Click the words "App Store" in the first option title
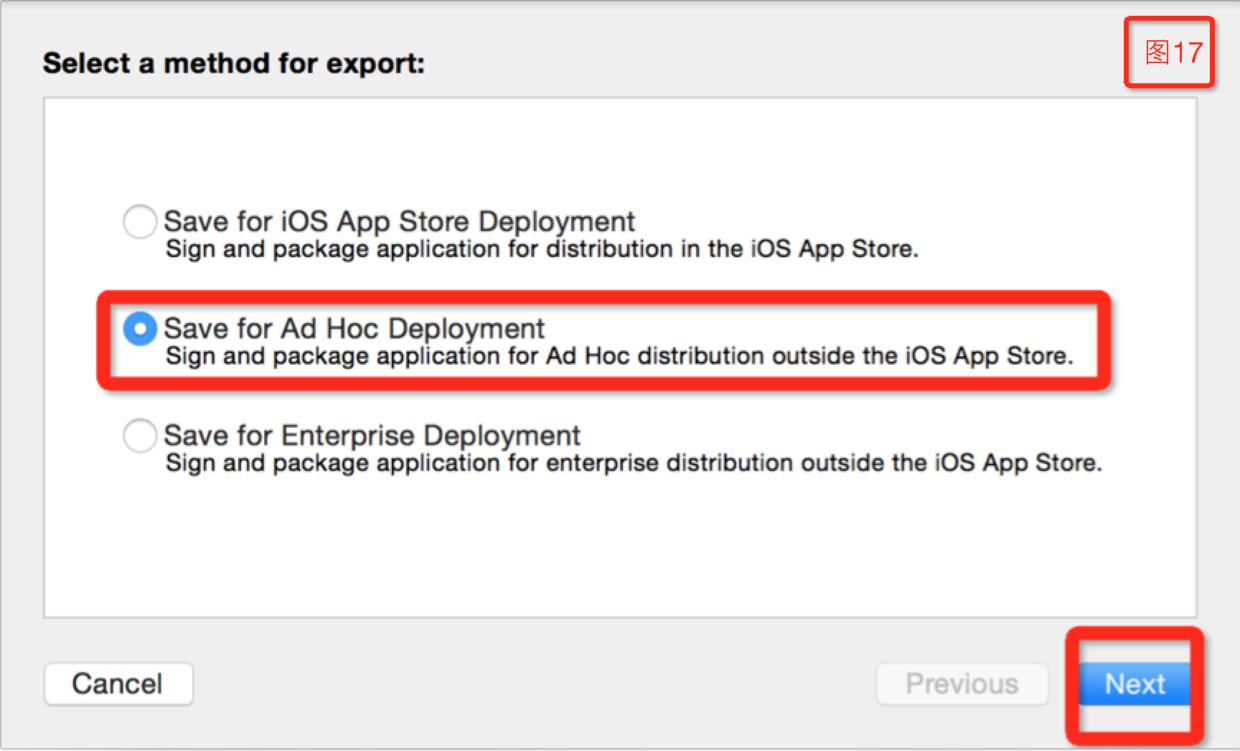 pyautogui.click(x=405, y=221)
